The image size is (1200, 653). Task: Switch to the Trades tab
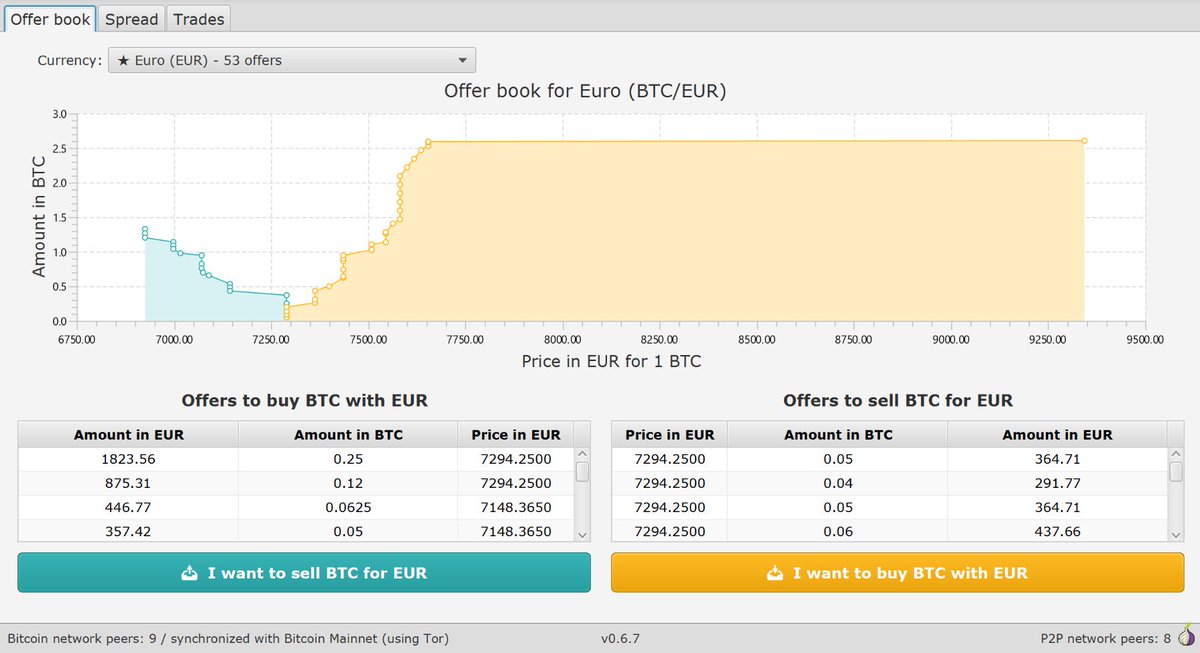(x=198, y=18)
